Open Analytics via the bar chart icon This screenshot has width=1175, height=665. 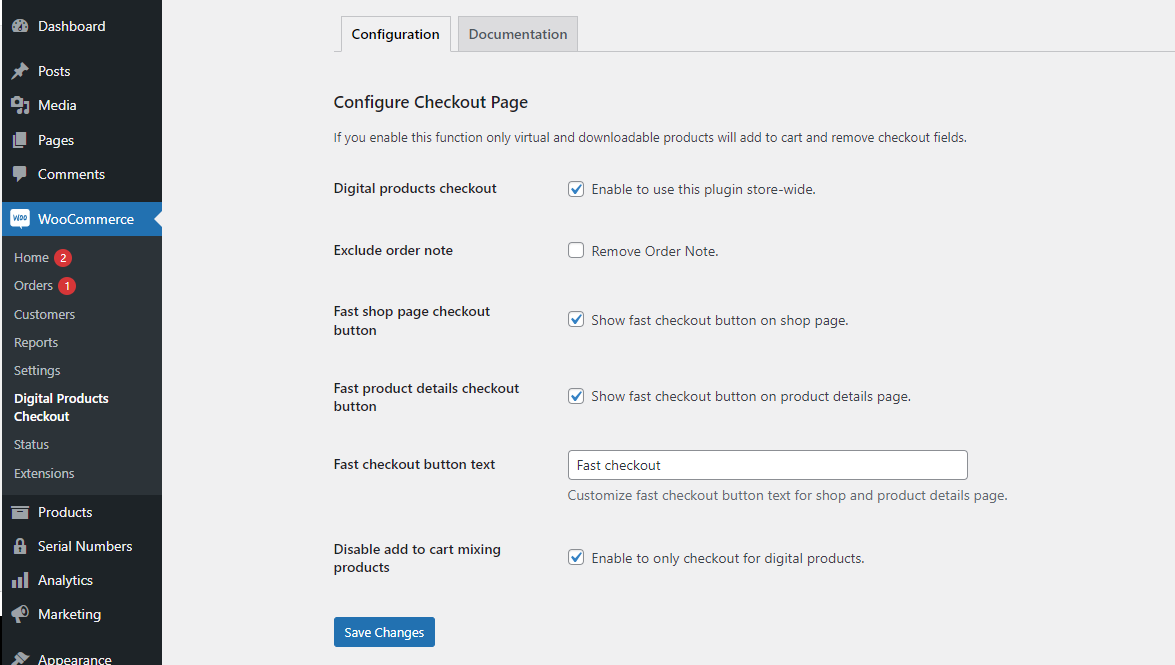point(21,579)
